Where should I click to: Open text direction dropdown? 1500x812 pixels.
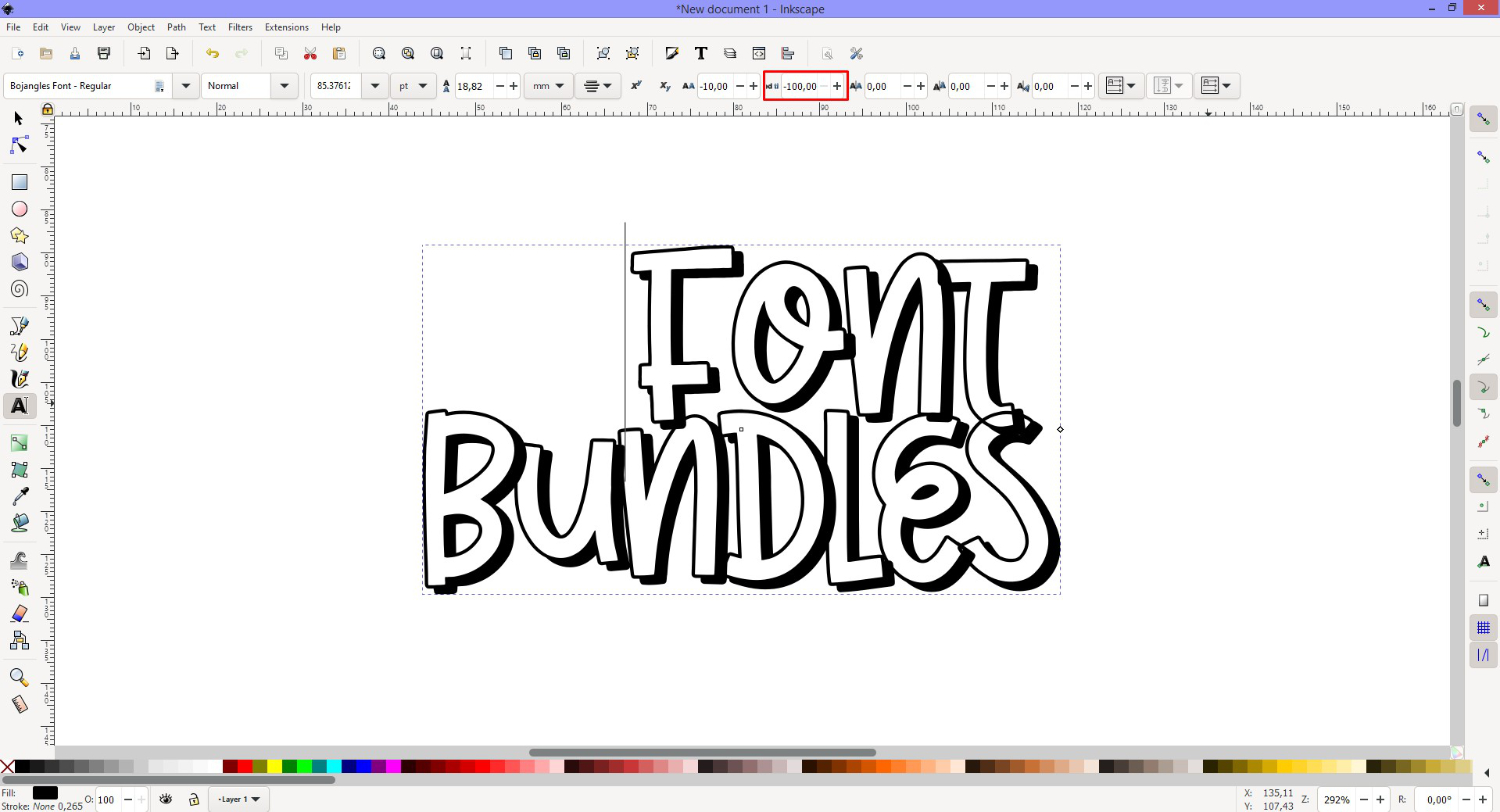1218,86
